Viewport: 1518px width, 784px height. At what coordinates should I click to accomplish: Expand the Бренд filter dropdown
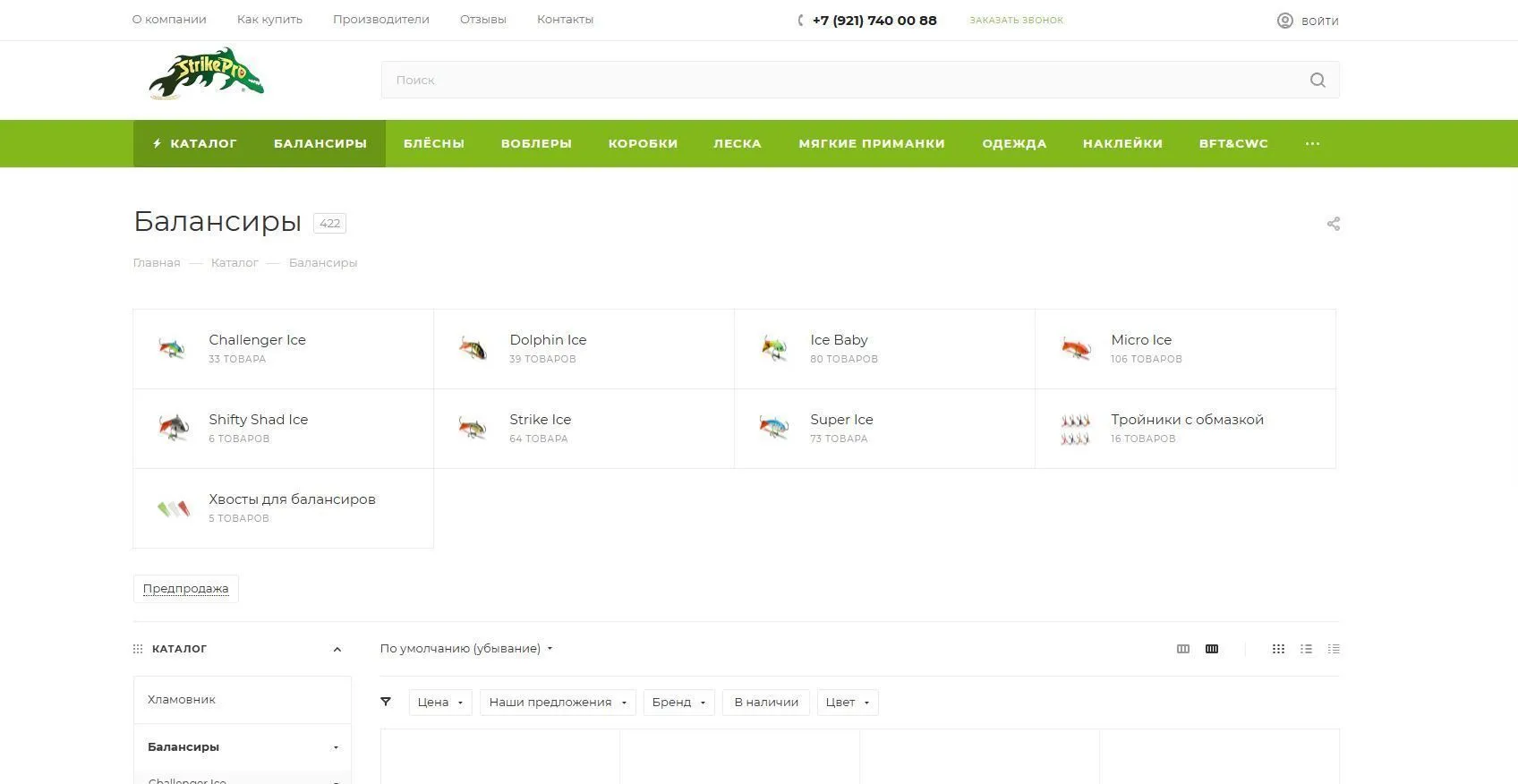(678, 703)
